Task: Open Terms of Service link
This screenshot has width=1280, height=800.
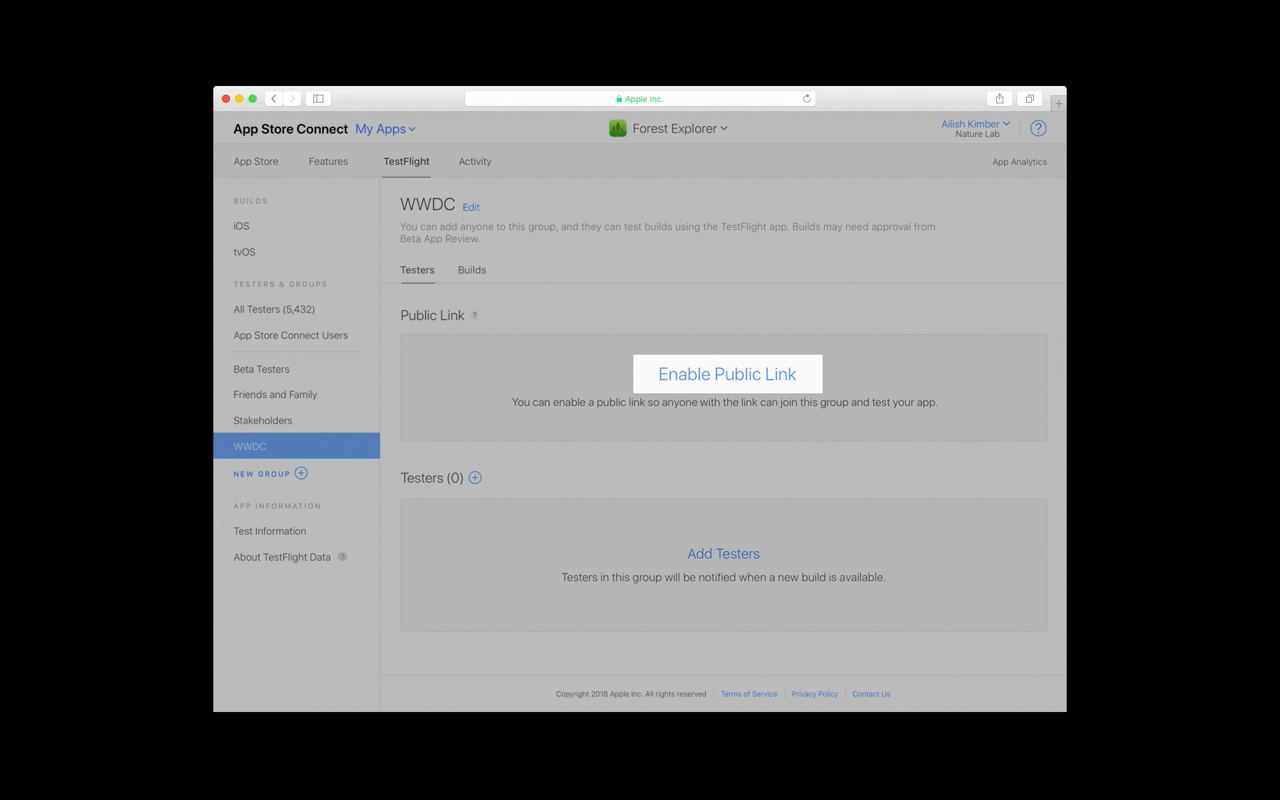Action: click(x=749, y=694)
